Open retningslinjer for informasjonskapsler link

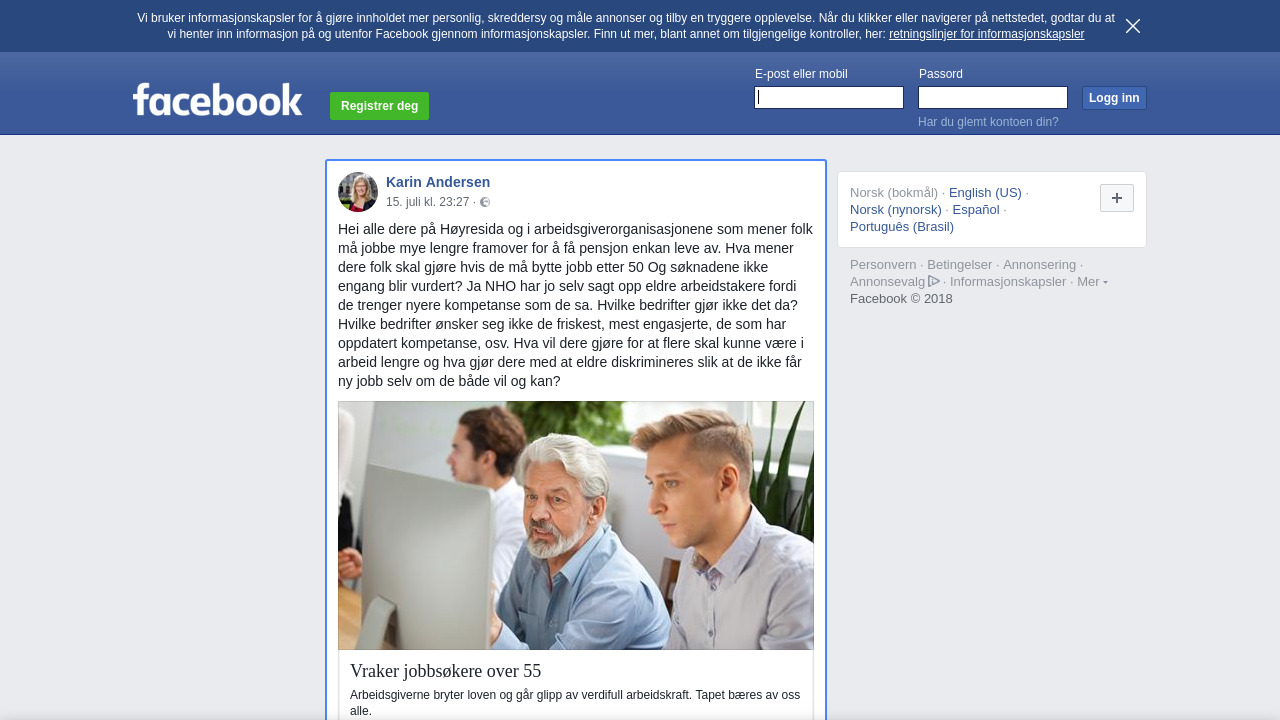986,34
